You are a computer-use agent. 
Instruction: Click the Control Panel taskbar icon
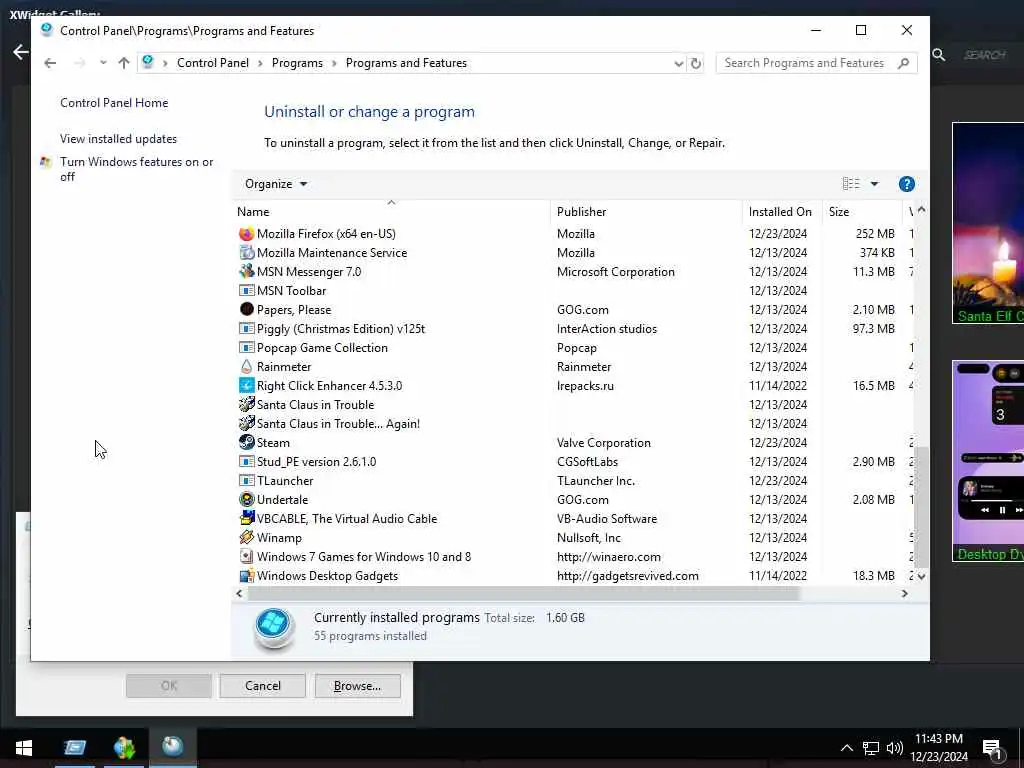(172, 746)
